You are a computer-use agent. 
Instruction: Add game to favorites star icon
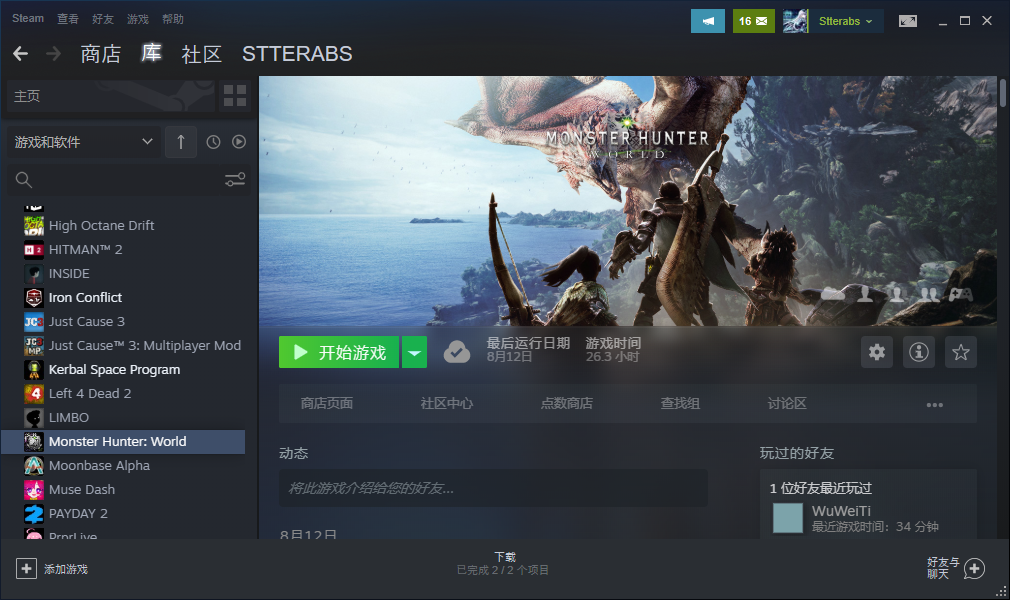coord(960,352)
